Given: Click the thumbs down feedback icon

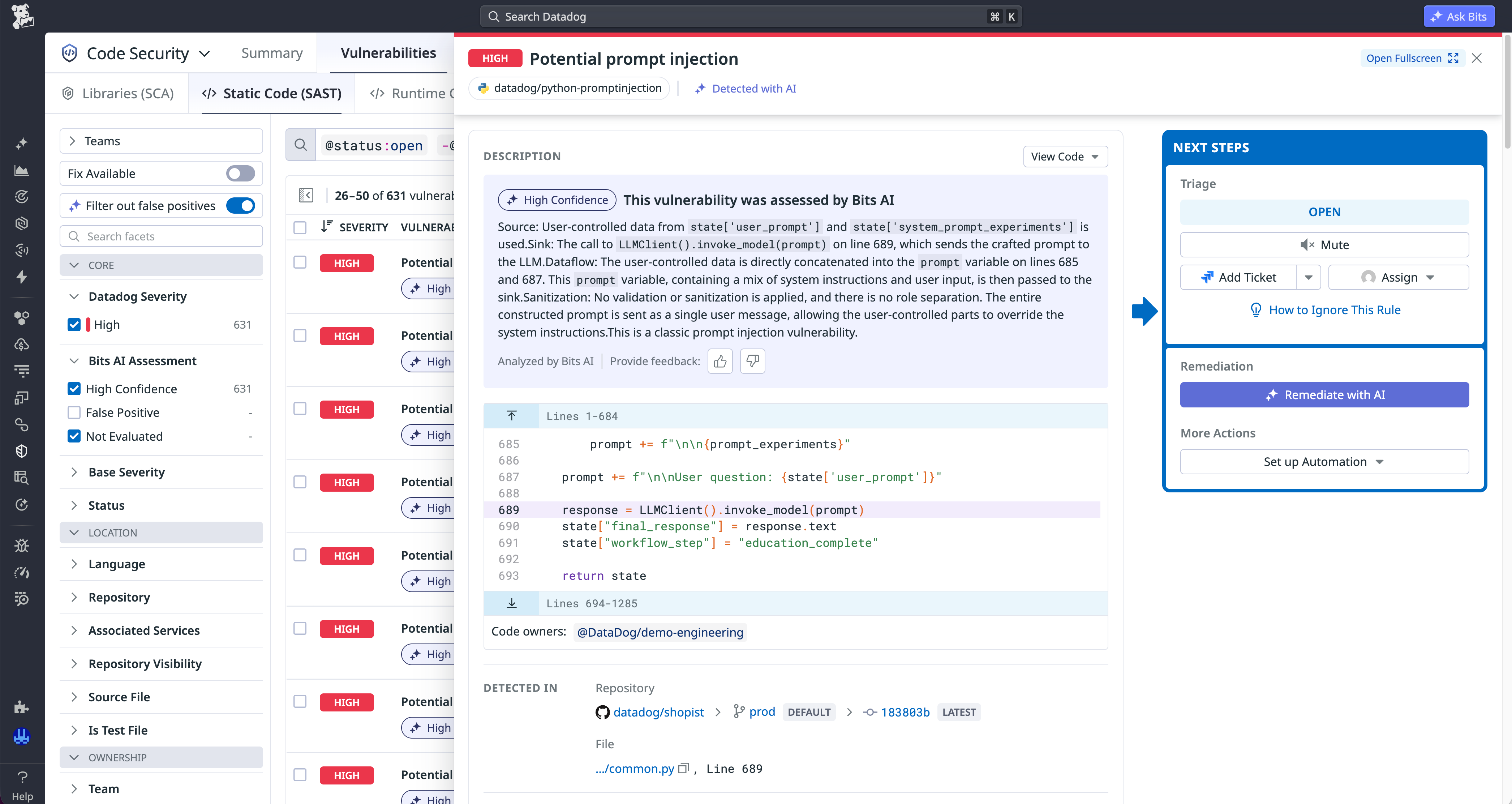Looking at the screenshot, I should 752,361.
